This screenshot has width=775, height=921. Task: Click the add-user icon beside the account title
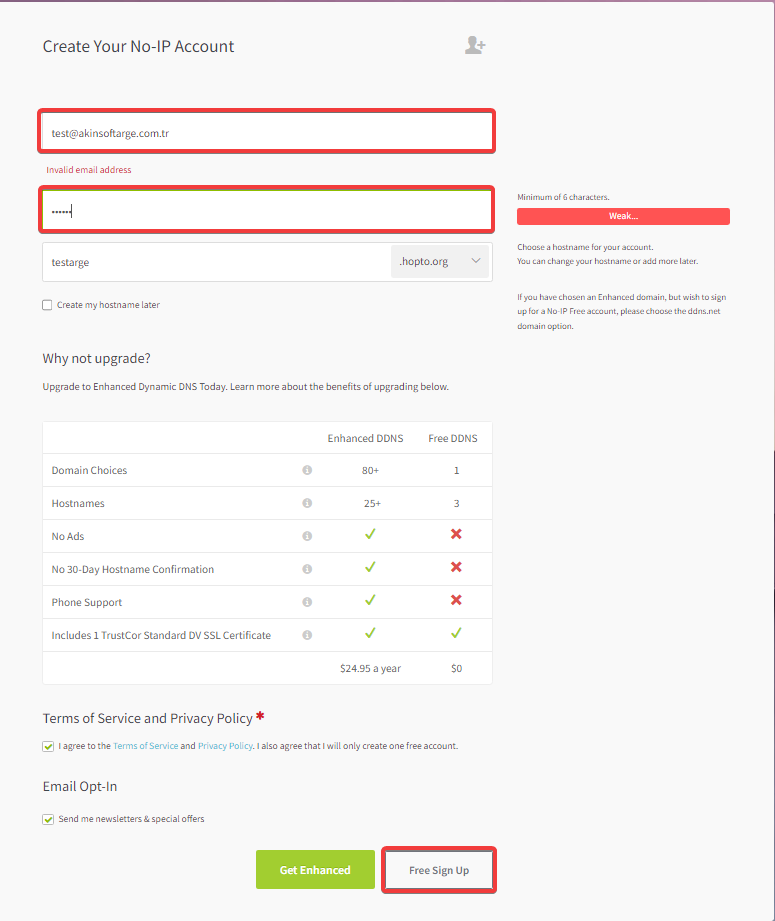click(475, 45)
